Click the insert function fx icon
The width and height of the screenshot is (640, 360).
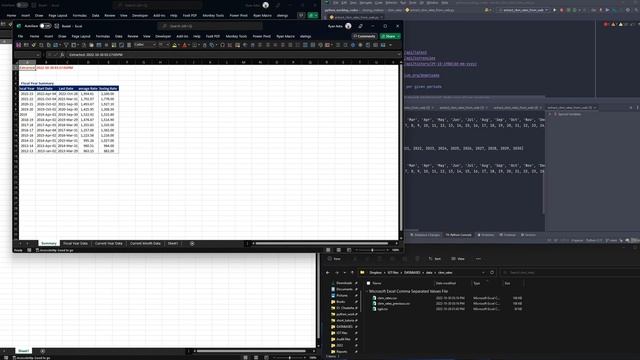click(x=62, y=55)
